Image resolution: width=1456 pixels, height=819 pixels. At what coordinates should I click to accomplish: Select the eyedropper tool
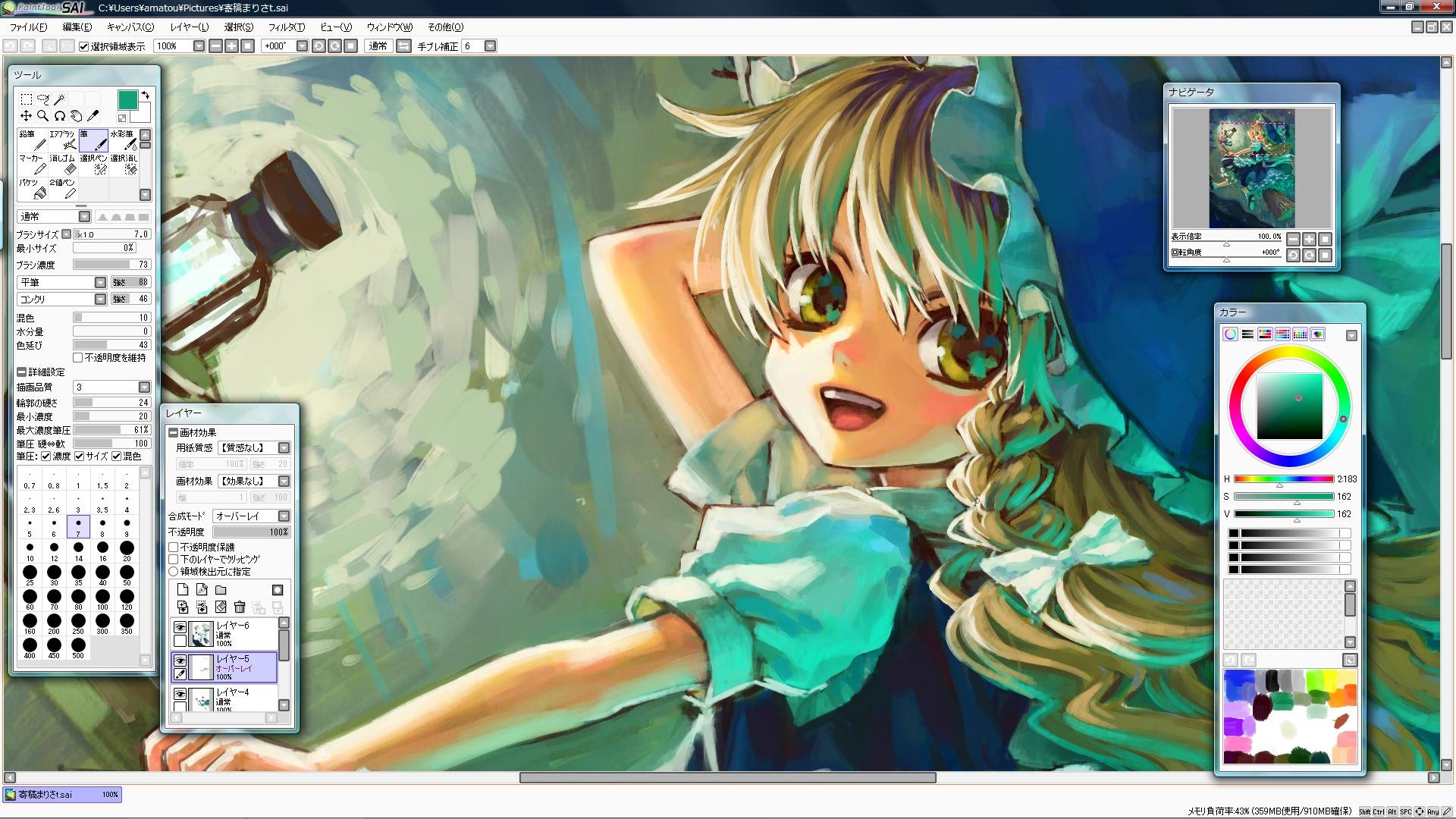point(93,116)
